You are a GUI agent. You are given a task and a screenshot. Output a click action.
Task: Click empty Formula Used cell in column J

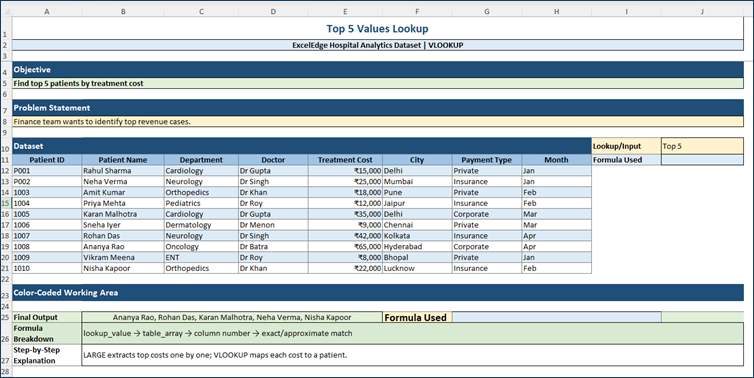point(702,160)
